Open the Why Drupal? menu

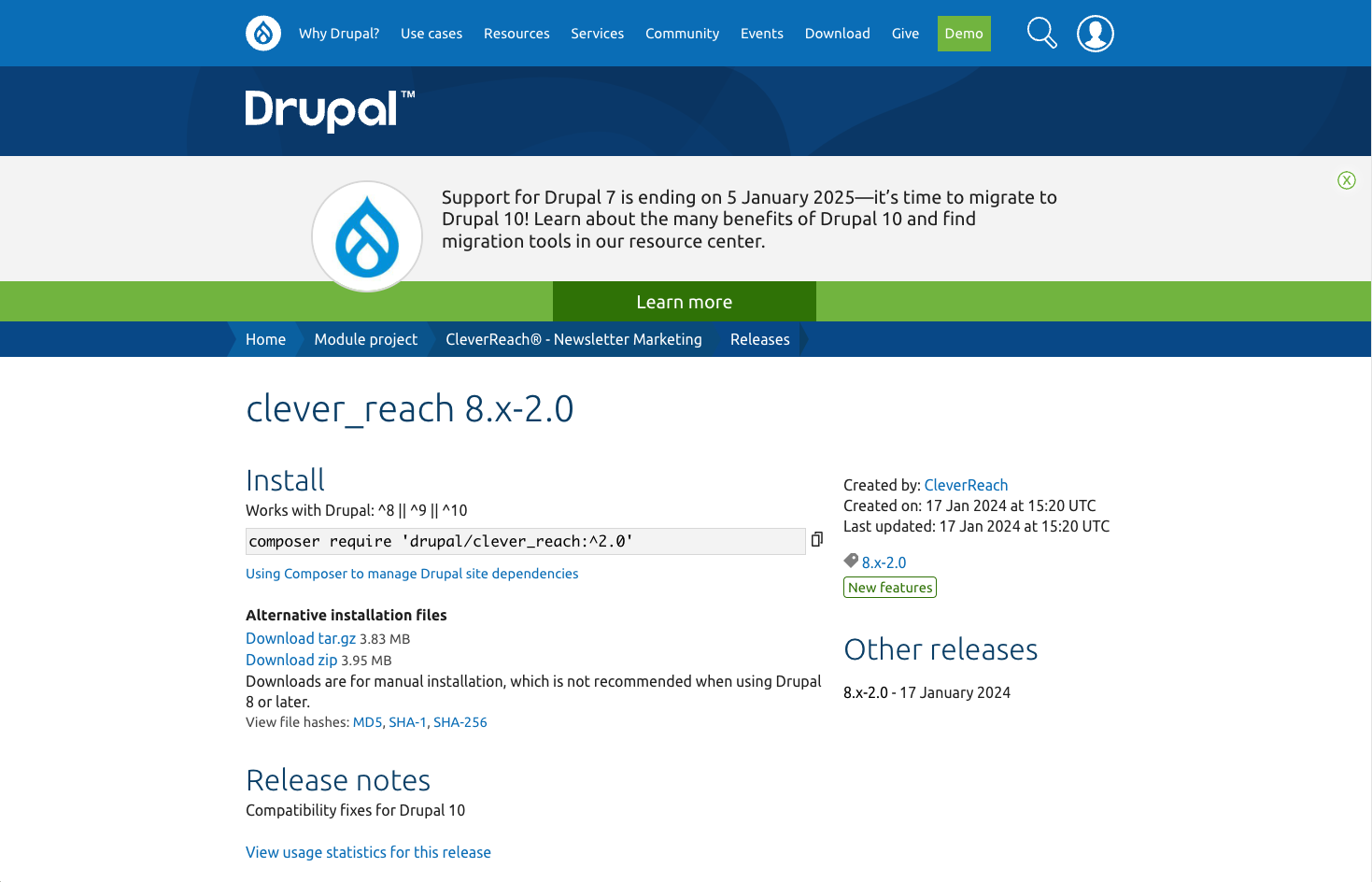coord(339,34)
